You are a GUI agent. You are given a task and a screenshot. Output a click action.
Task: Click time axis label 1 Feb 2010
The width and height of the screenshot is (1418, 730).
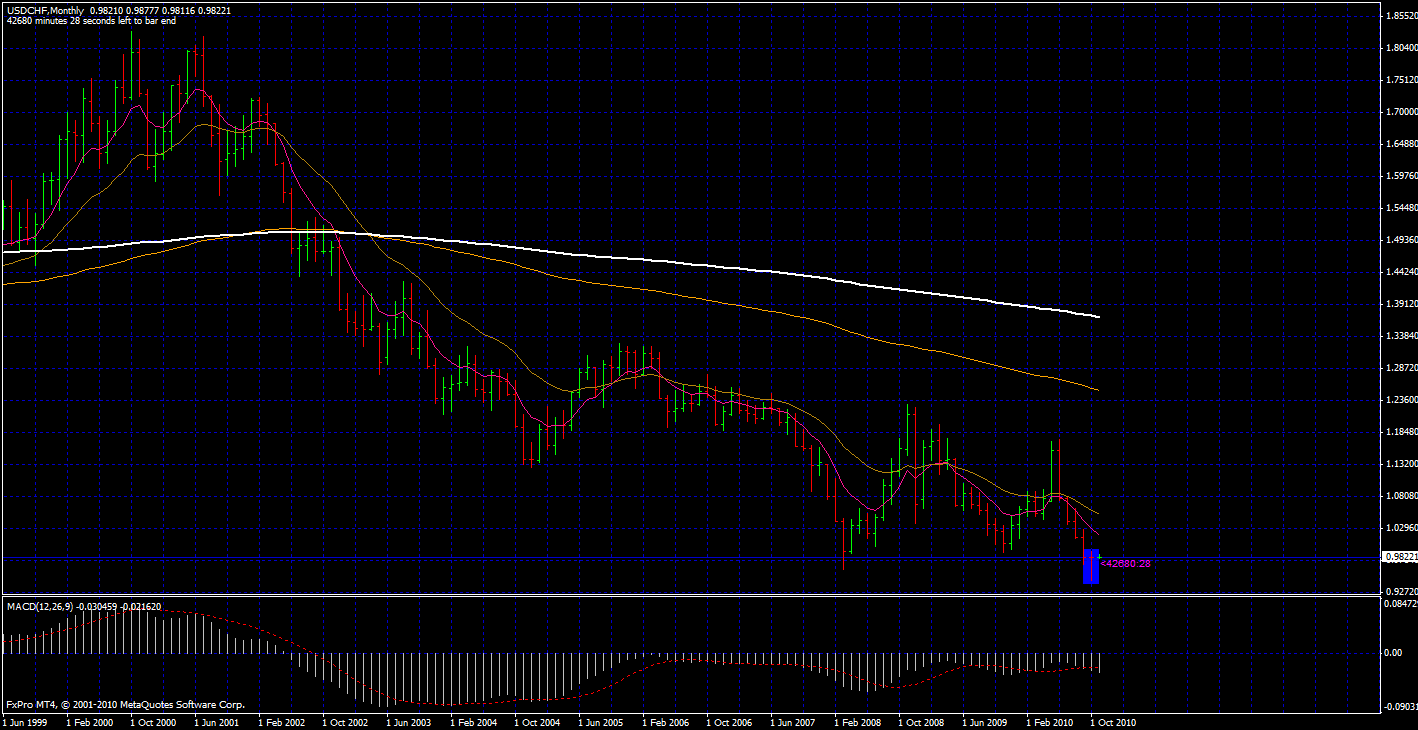pos(1049,721)
